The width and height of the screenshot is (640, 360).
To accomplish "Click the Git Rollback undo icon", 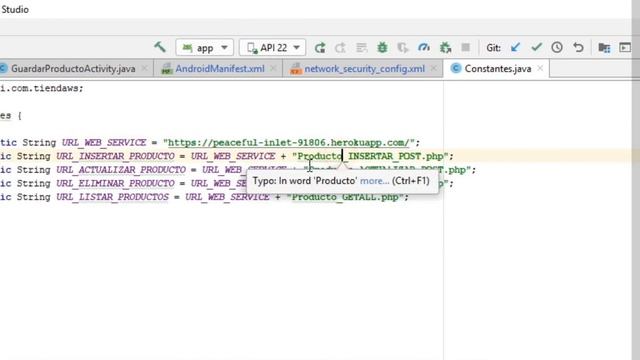I will (x=578, y=48).
